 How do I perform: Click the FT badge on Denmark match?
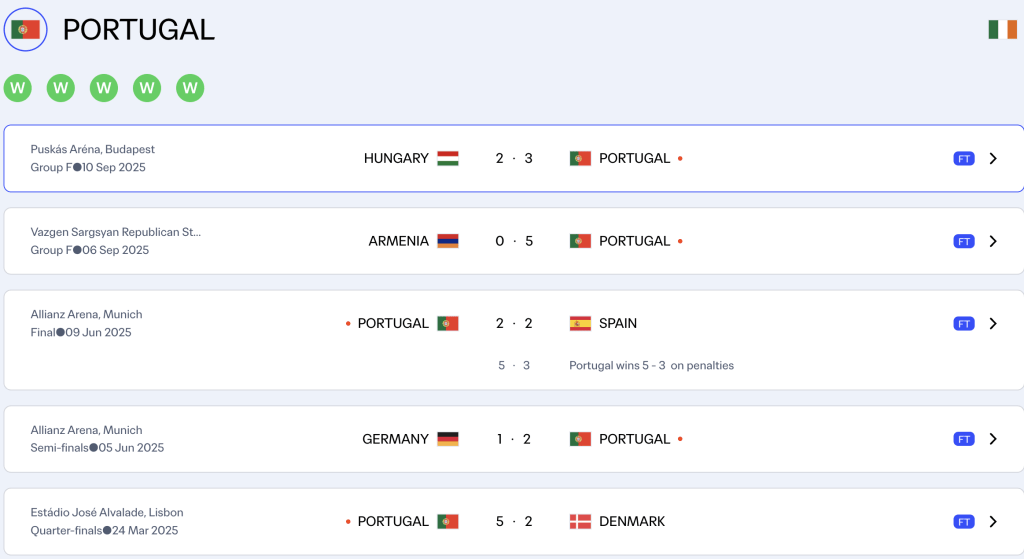point(964,521)
